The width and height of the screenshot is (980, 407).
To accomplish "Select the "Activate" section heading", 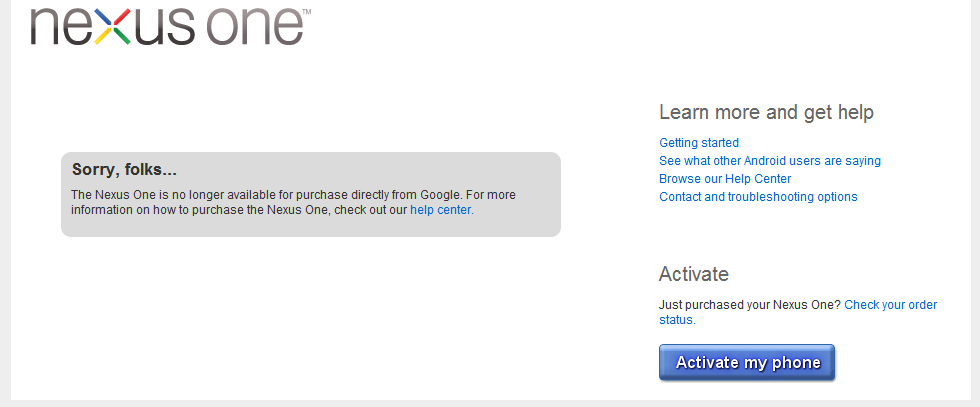I will pyautogui.click(x=694, y=274).
